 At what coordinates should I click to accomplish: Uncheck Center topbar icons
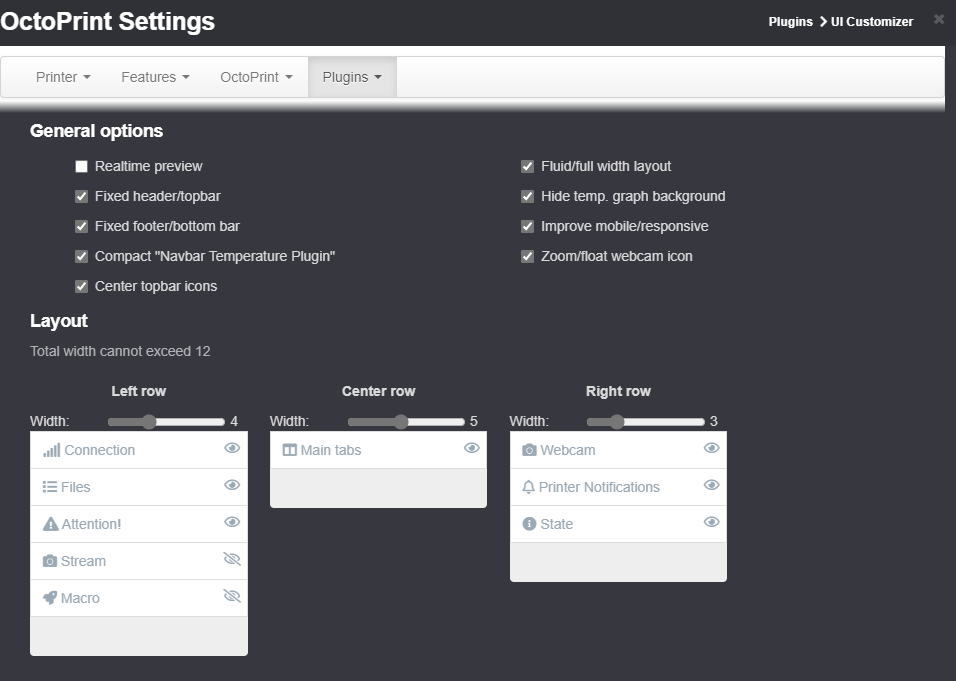click(x=81, y=286)
